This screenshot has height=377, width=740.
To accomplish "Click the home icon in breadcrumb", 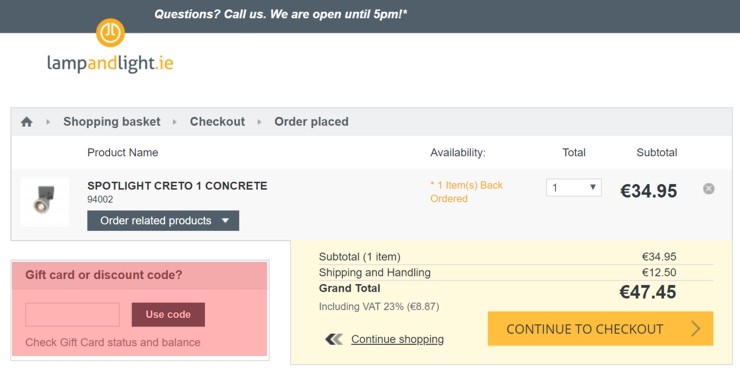I will 26,122.
